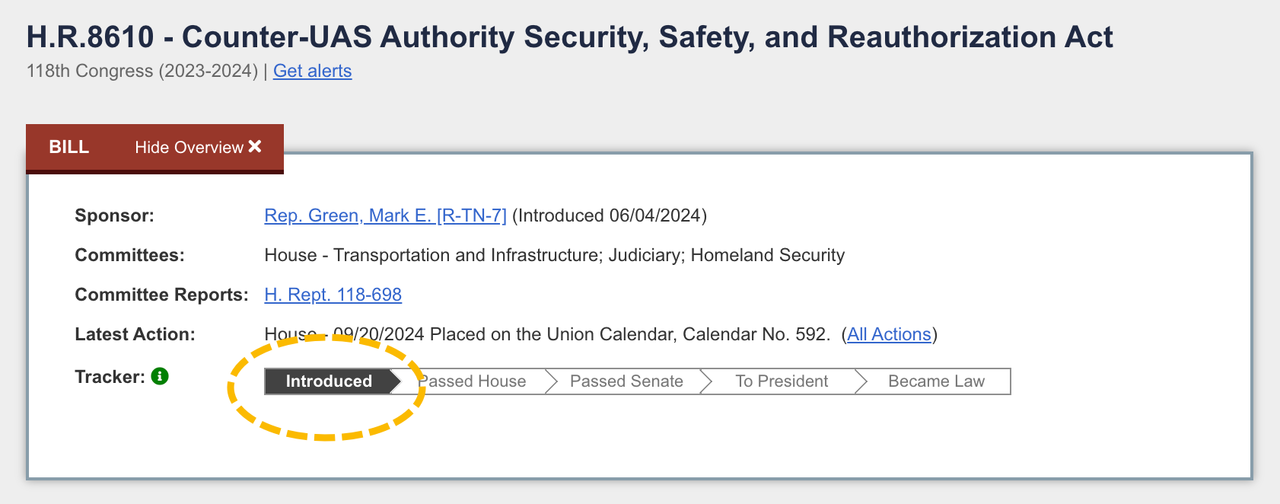
Task: Click the Transportation and Infrastructure committees text
Action: pyautogui.click(x=465, y=255)
